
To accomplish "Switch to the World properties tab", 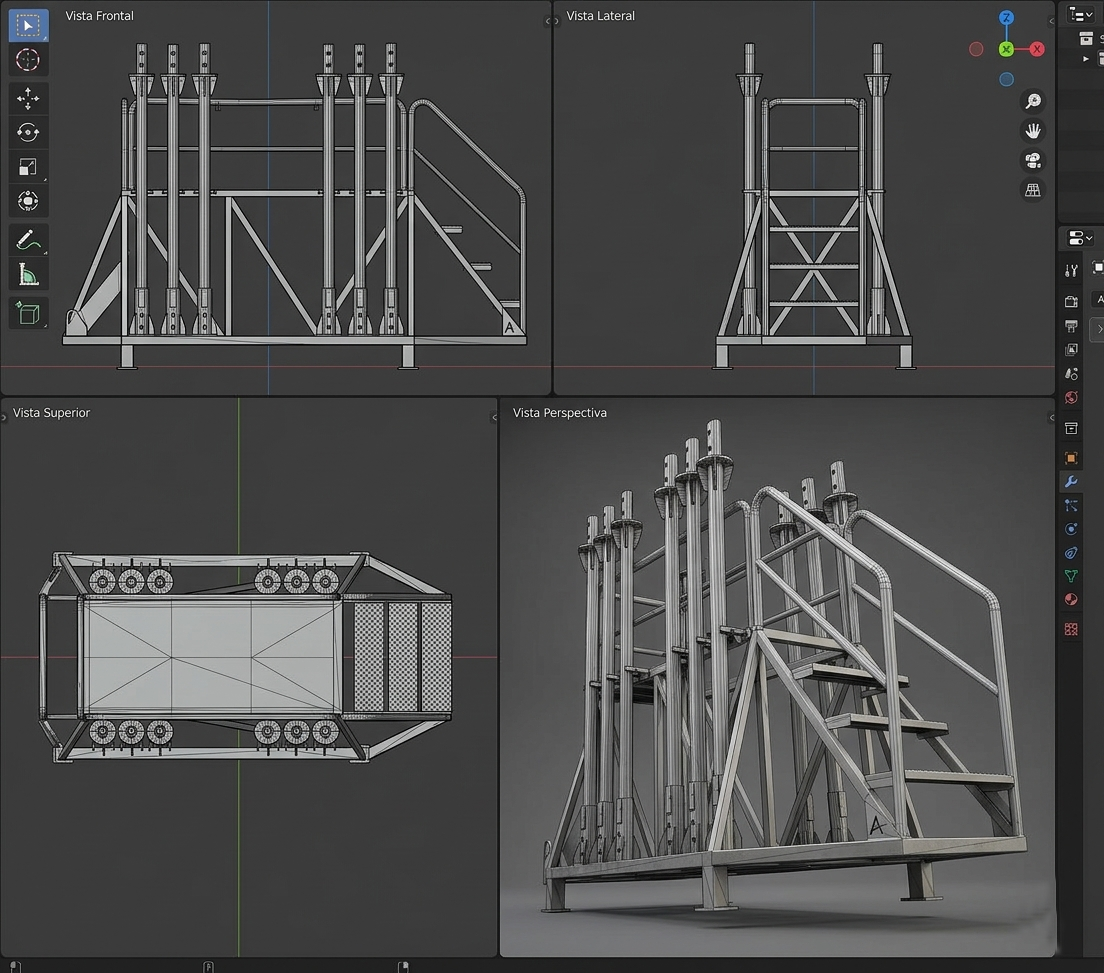I will [x=1071, y=398].
